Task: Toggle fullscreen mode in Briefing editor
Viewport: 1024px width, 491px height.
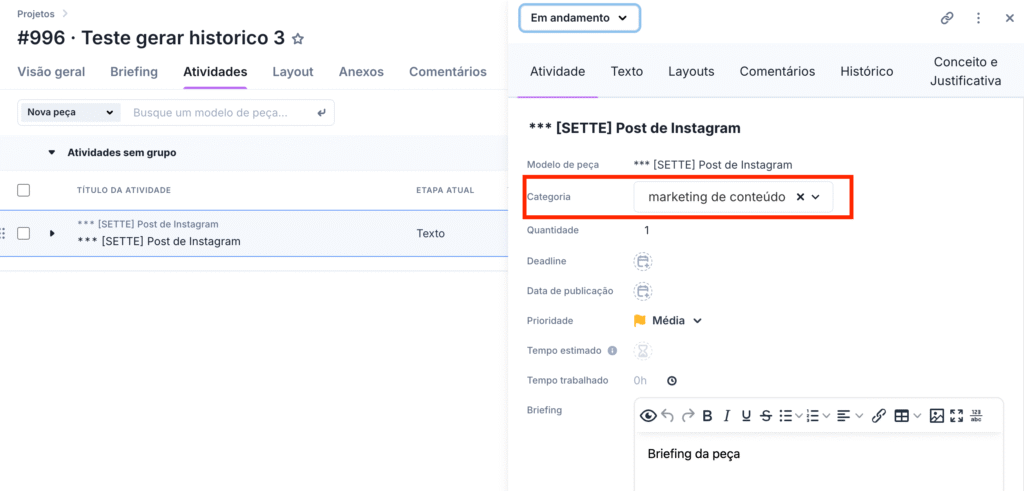Action: [x=957, y=416]
